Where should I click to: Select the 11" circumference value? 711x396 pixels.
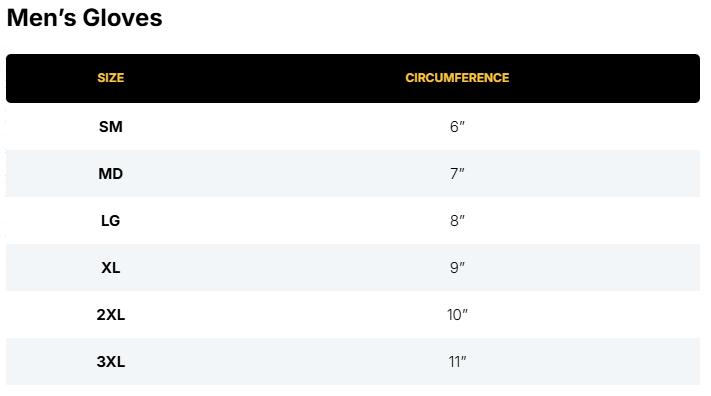pos(457,362)
